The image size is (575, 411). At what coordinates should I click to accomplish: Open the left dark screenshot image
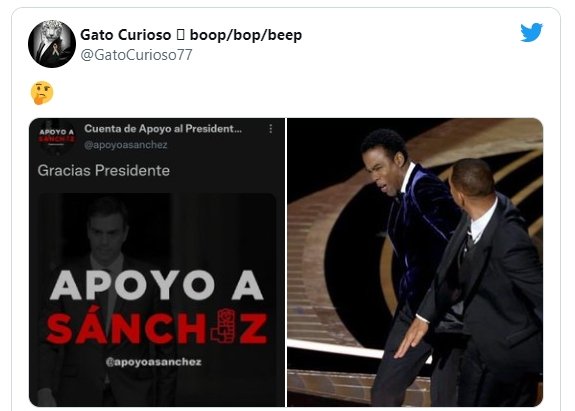pyautogui.click(x=157, y=262)
